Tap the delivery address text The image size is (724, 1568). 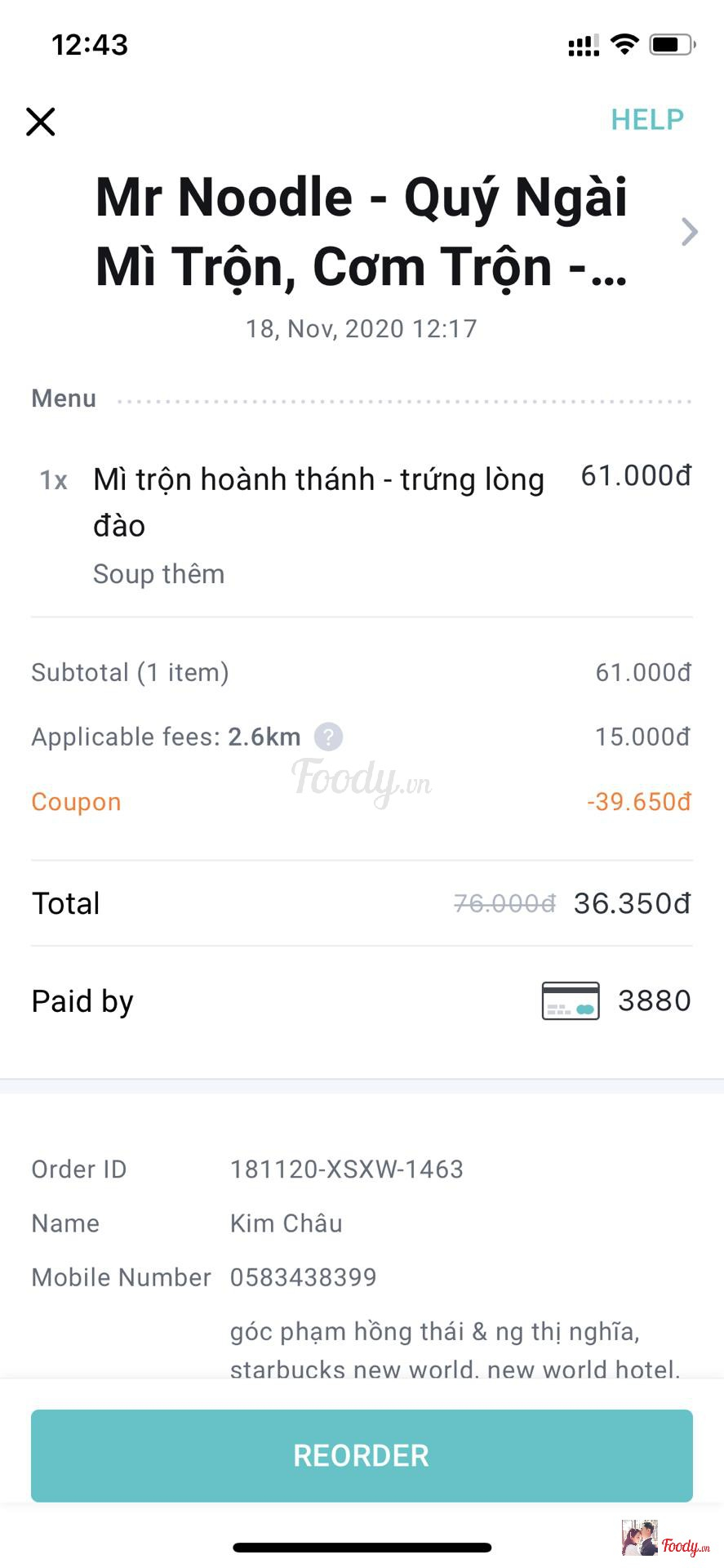click(454, 1349)
